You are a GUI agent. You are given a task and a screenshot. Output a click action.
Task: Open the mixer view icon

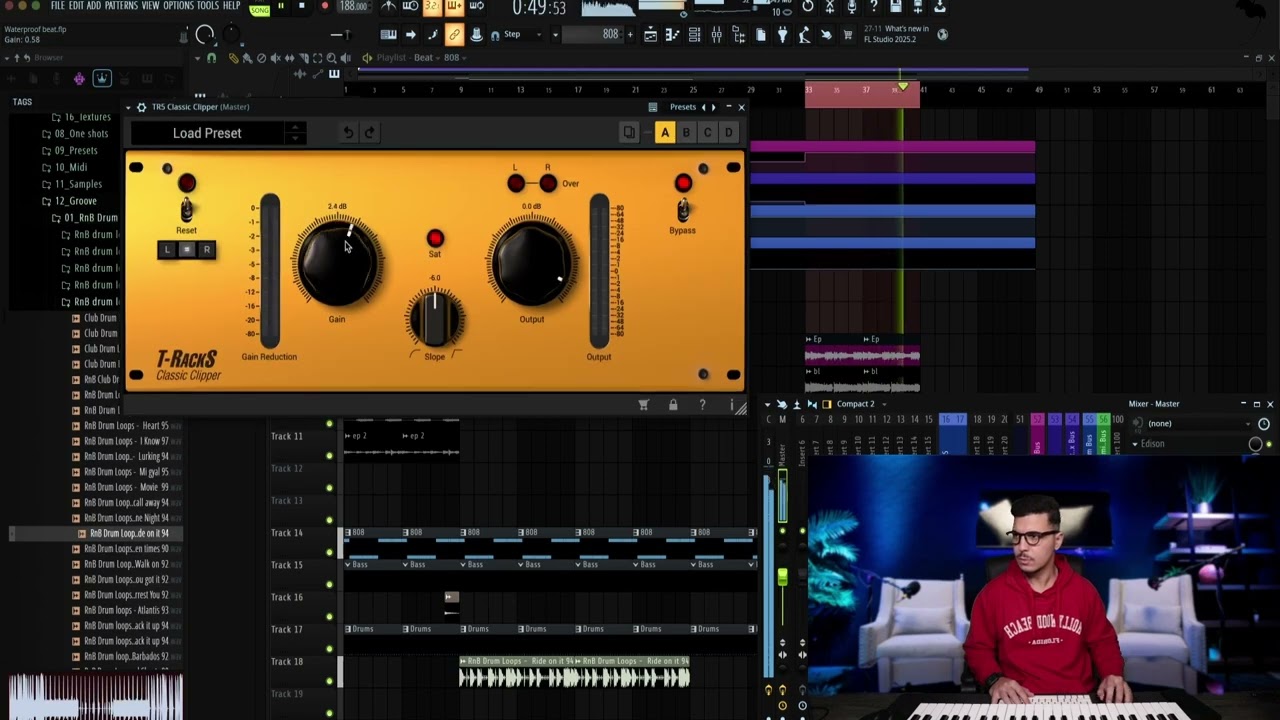pos(716,35)
